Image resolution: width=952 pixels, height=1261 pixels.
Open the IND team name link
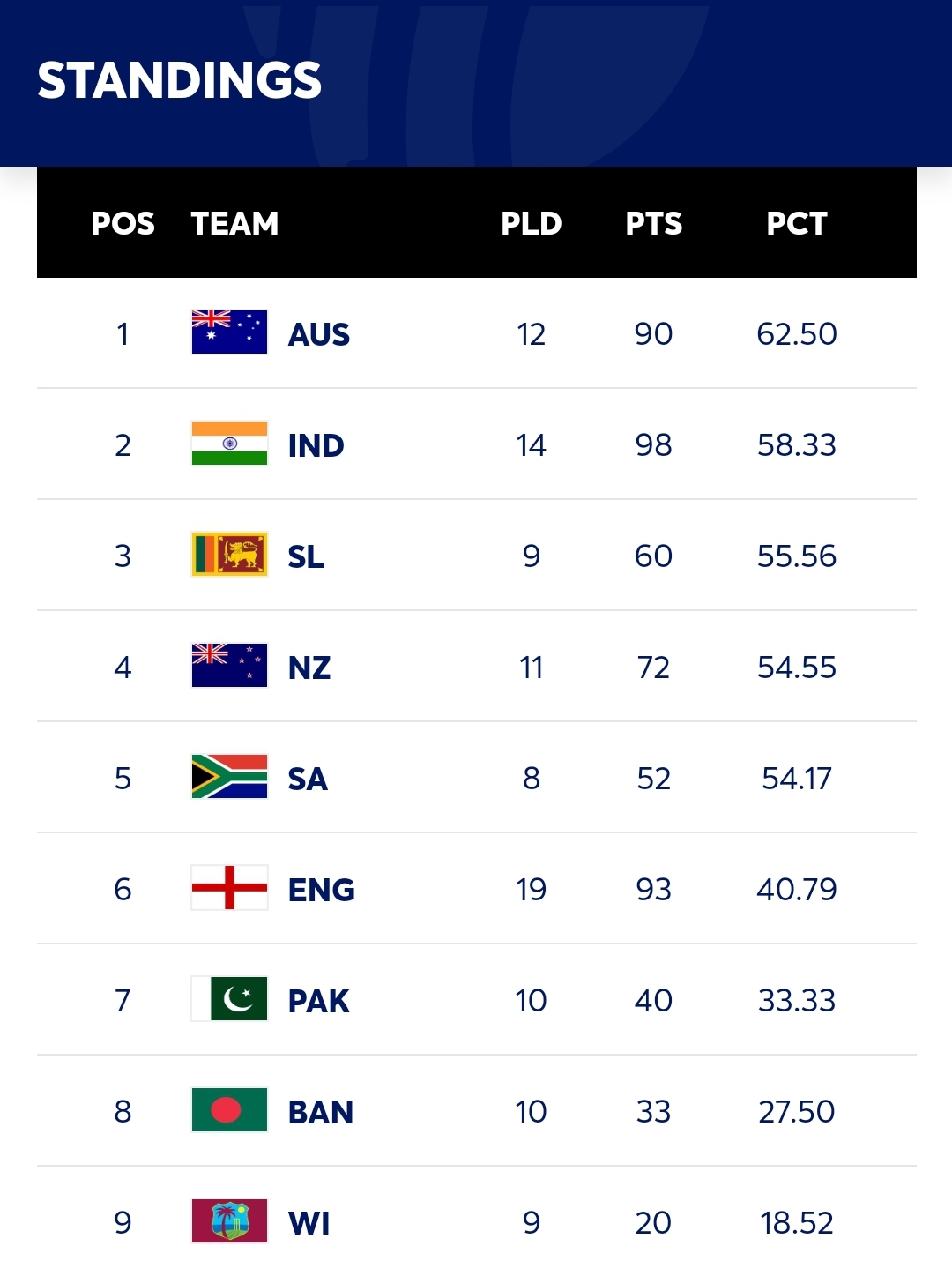(x=316, y=446)
